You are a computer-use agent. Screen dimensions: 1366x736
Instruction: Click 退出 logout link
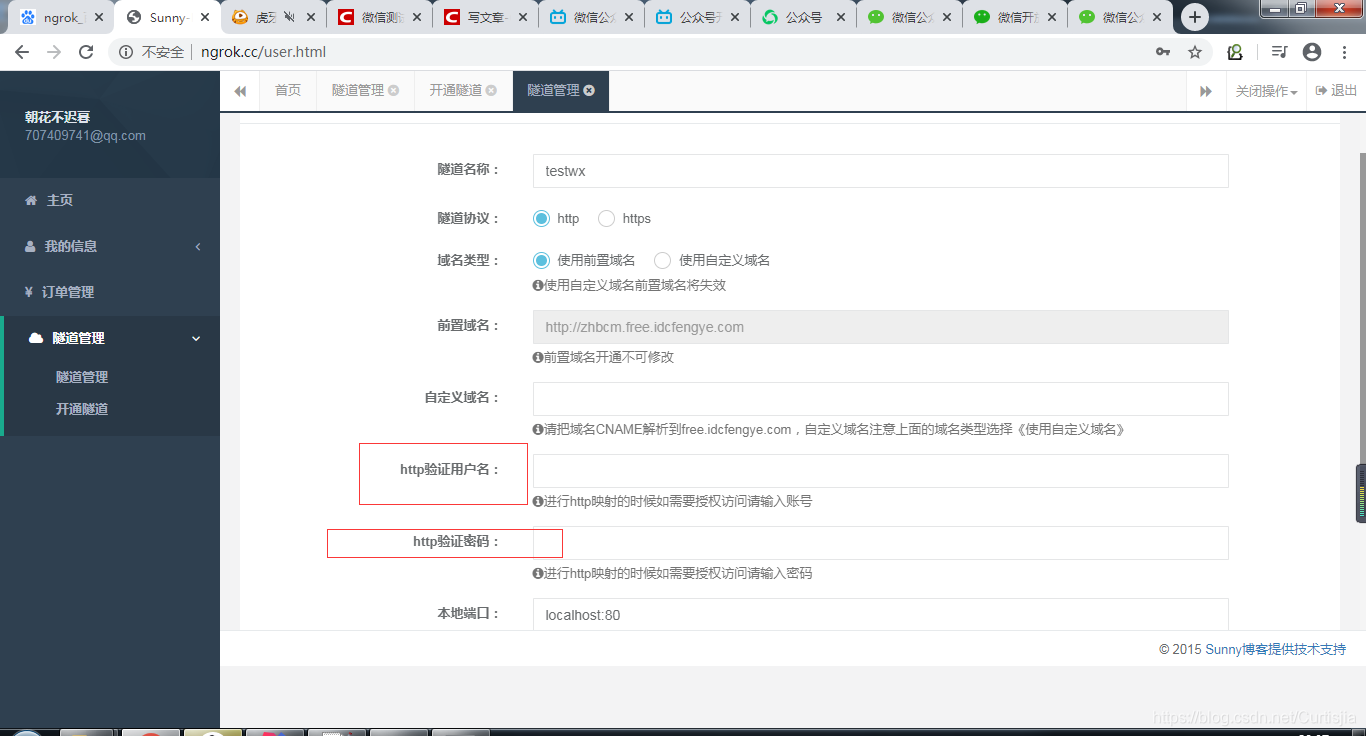(1336, 90)
